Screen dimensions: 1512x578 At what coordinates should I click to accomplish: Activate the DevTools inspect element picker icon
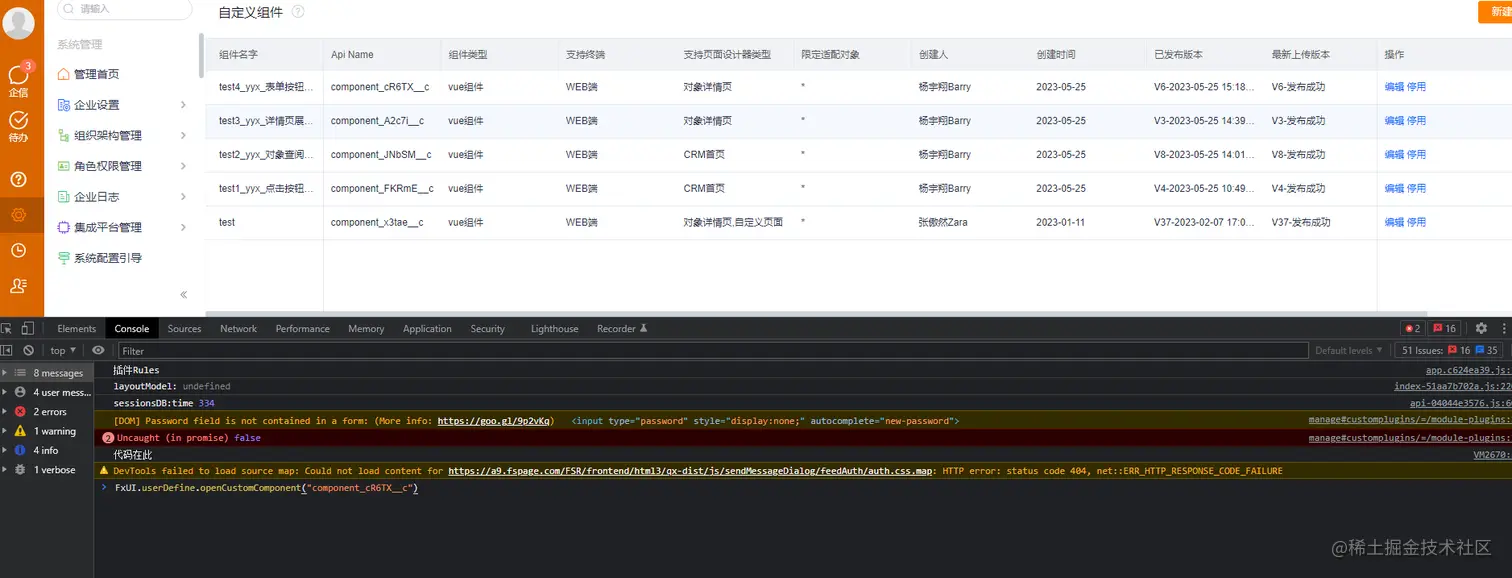pyautogui.click(x=8, y=328)
